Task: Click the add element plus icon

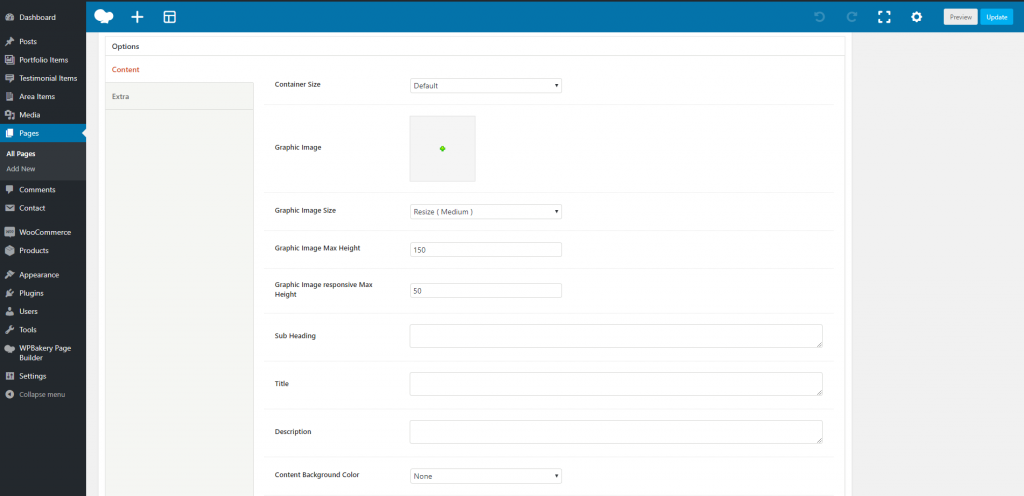Action: pos(137,17)
